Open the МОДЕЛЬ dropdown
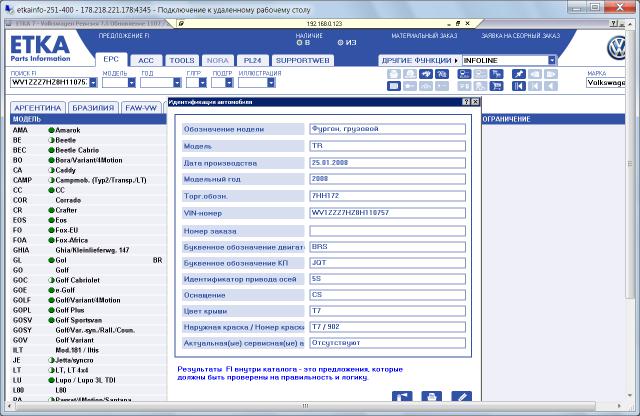Image resolution: width=640 pixels, height=416 pixels. tap(131, 82)
